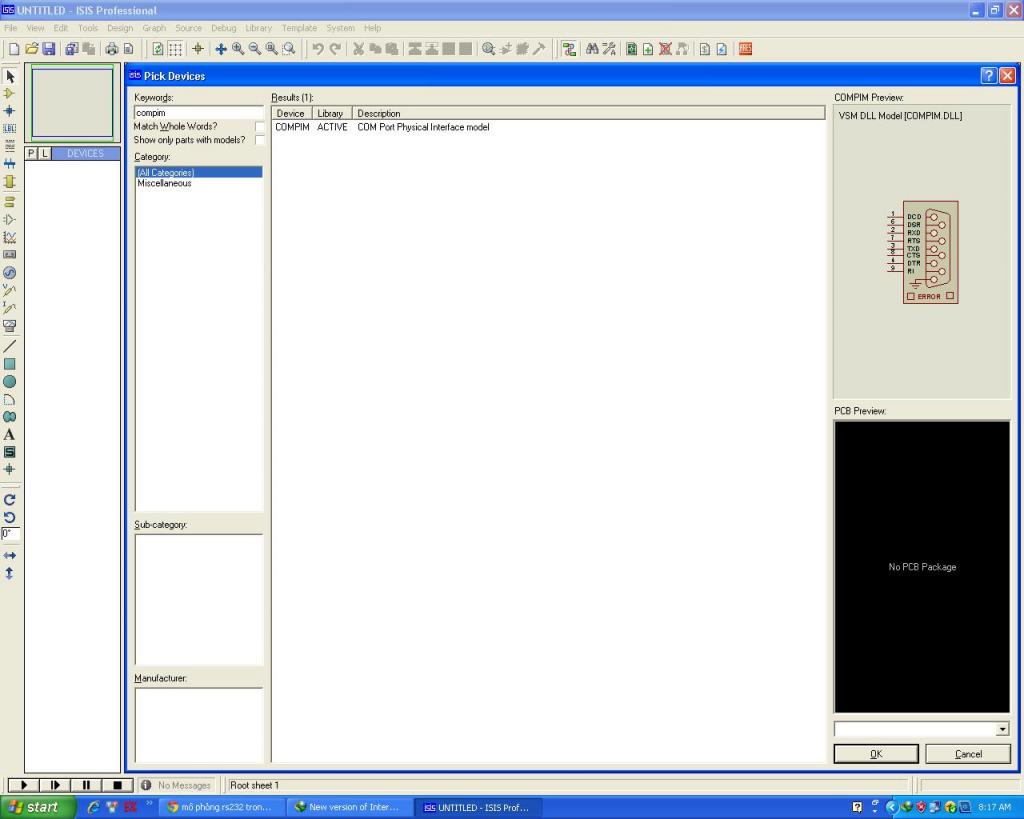
Task: Click the overview thumbnail panel
Action: (x=72, y=103)
